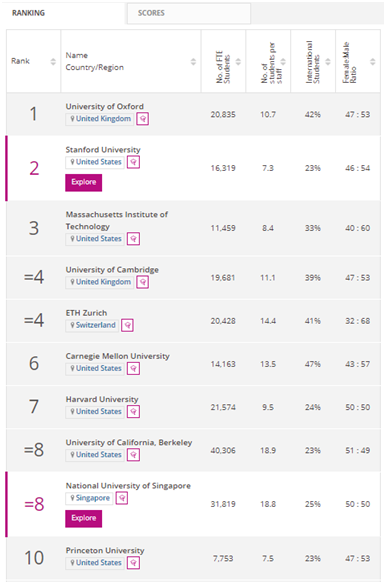
Task: Sort by No. of FTE Students arrows
Action: (x=238, y=61)
